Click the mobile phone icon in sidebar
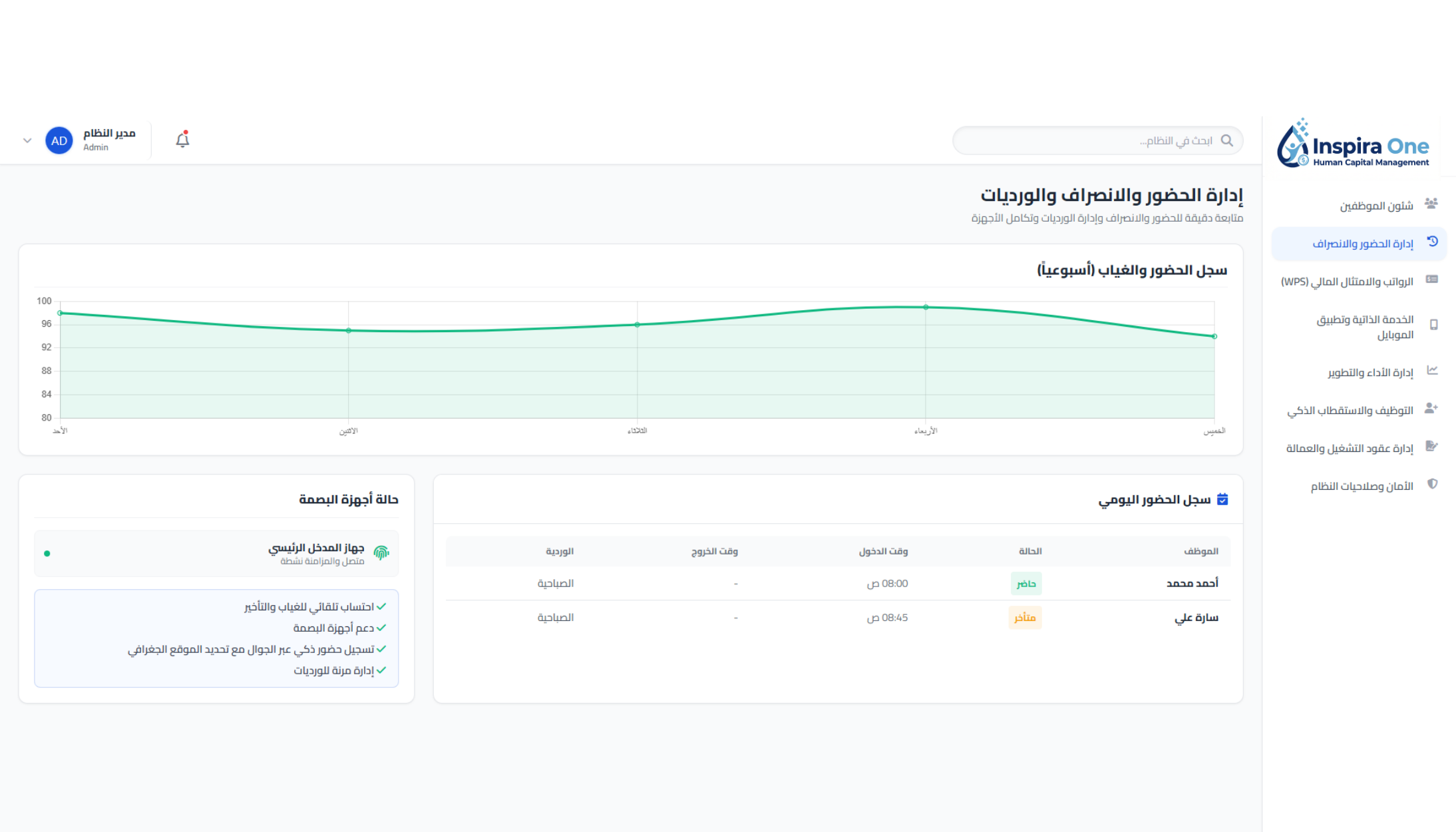The height and width of the screenshot is (832, 1456). click(x=1433, y=325)
